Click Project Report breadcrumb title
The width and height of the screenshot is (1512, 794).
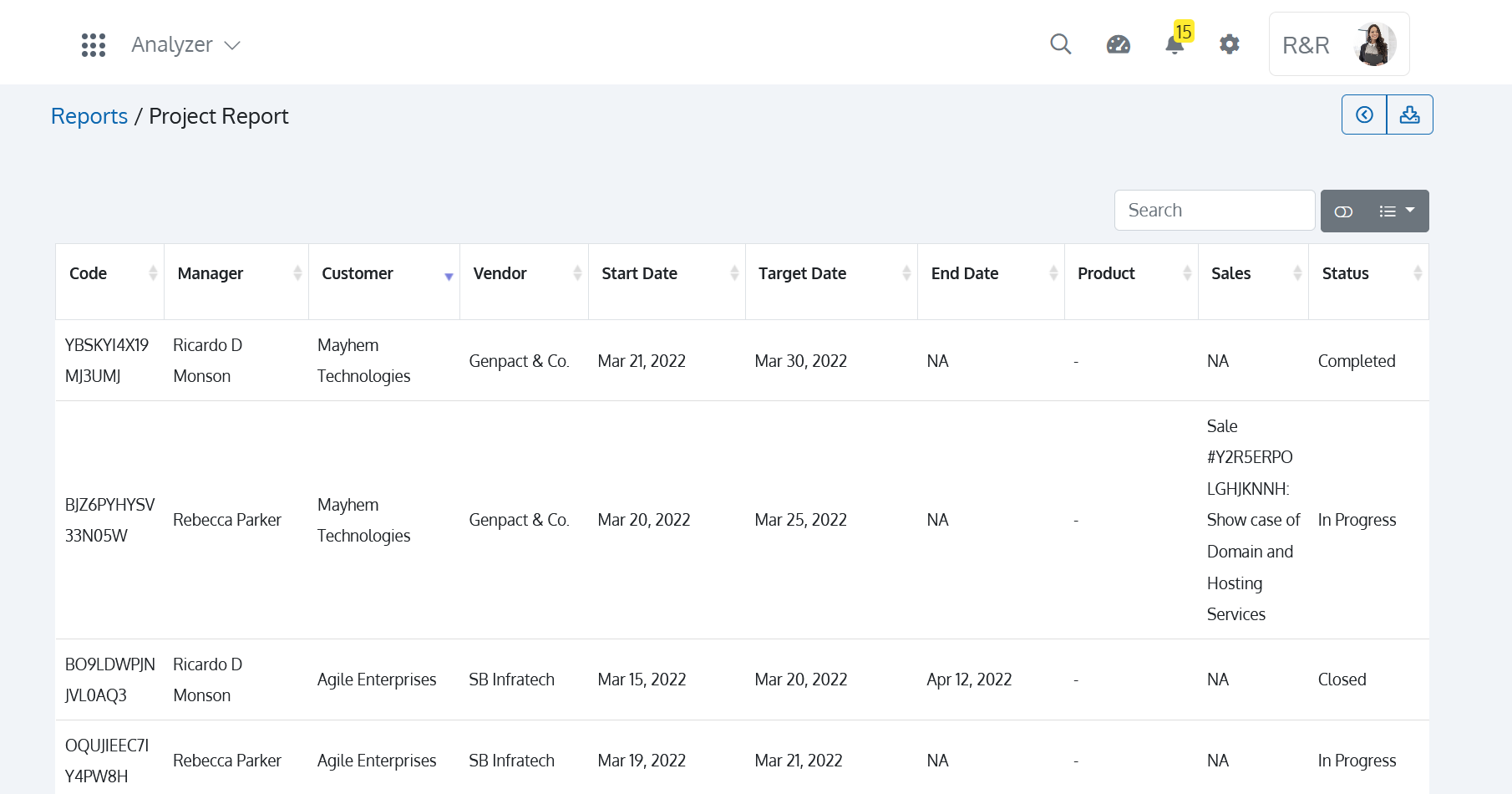[219, 116]
